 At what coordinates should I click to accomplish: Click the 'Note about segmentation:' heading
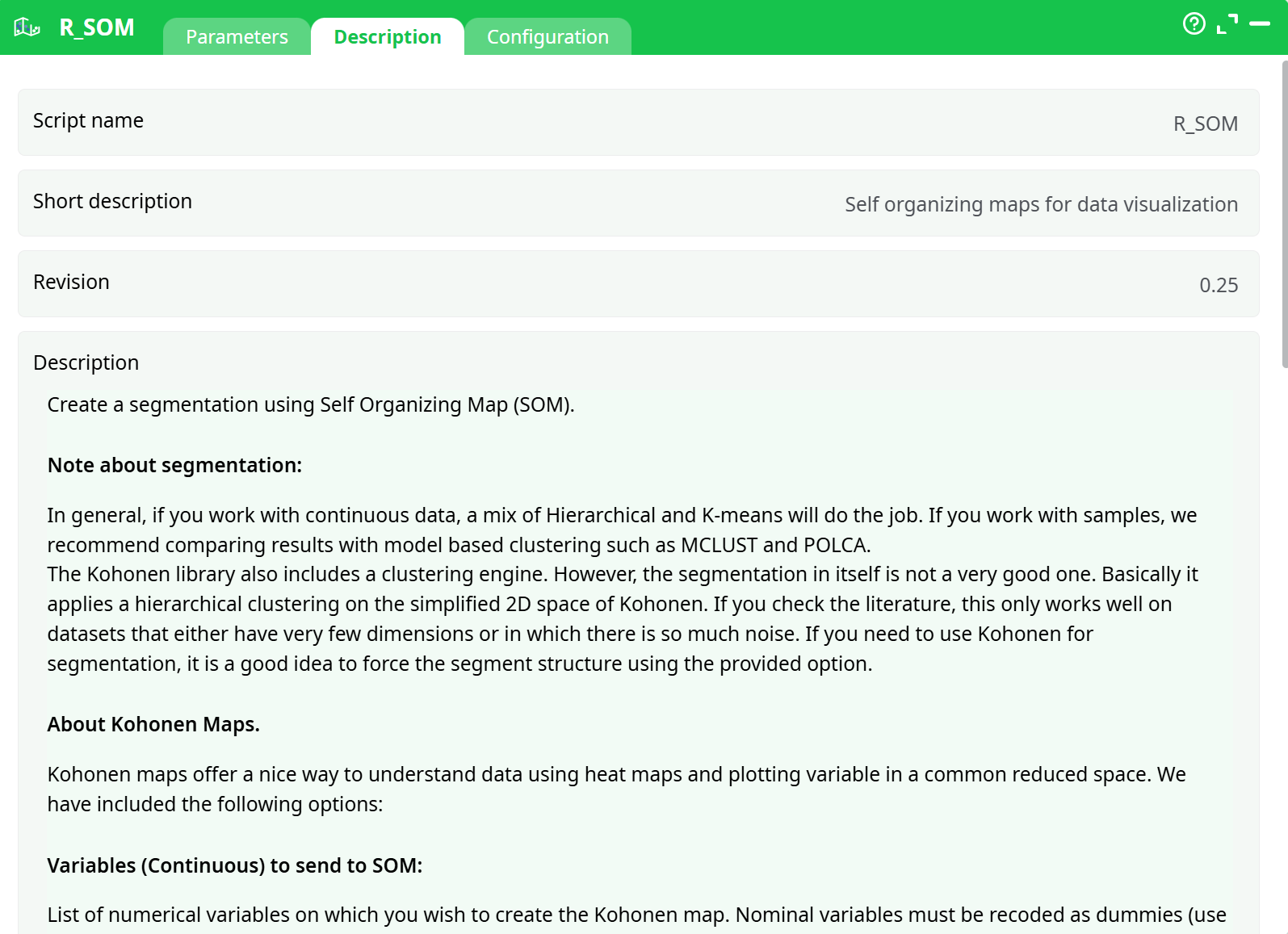(174, 465)
